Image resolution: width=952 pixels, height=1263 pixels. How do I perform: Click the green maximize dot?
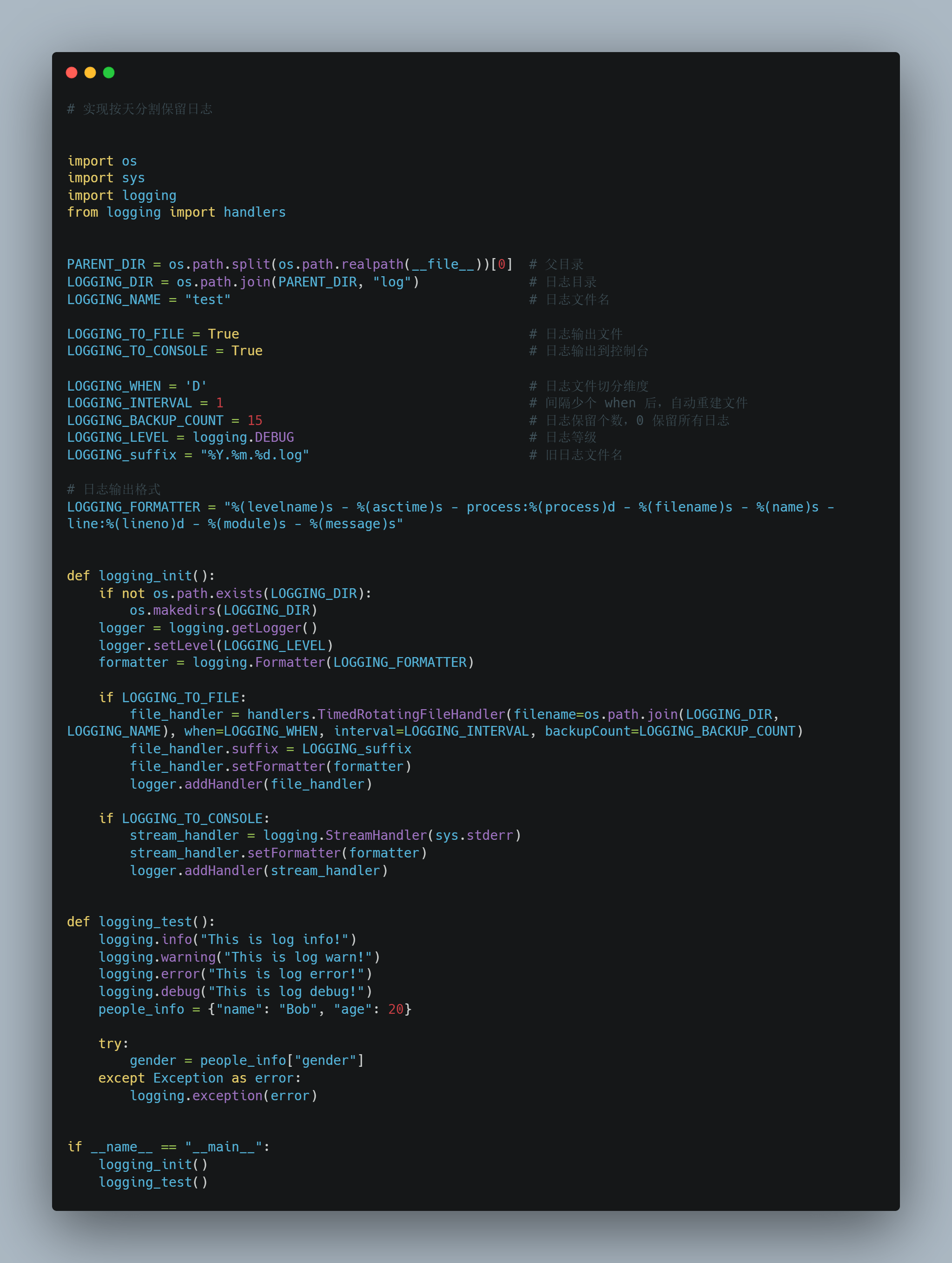[108, 73]
